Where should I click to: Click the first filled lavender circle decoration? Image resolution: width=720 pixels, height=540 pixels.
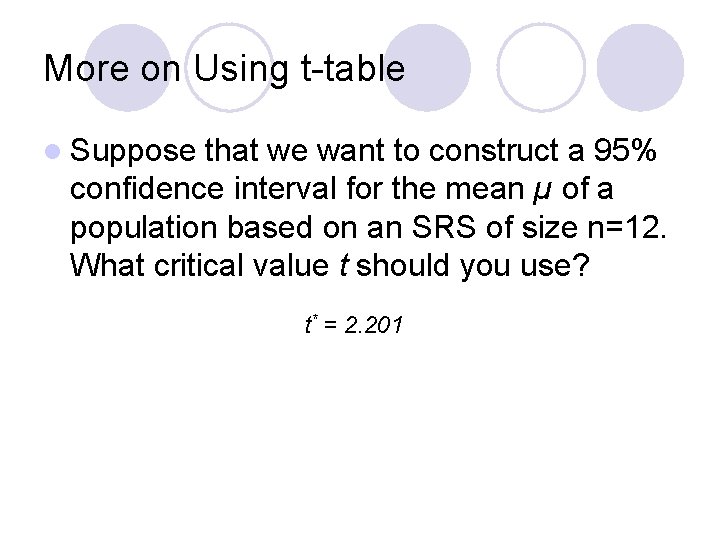click(x=128, y=68)
